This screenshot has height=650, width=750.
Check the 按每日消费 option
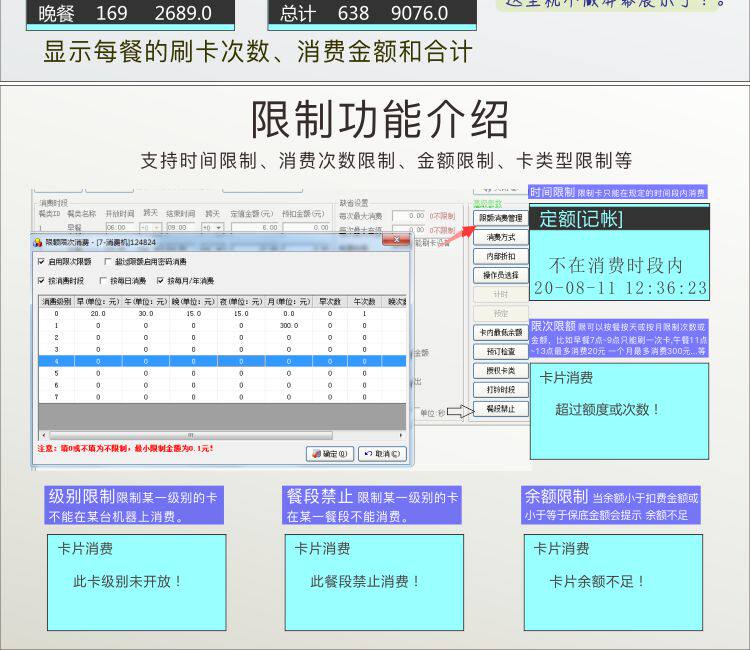(x=102, y=281)
